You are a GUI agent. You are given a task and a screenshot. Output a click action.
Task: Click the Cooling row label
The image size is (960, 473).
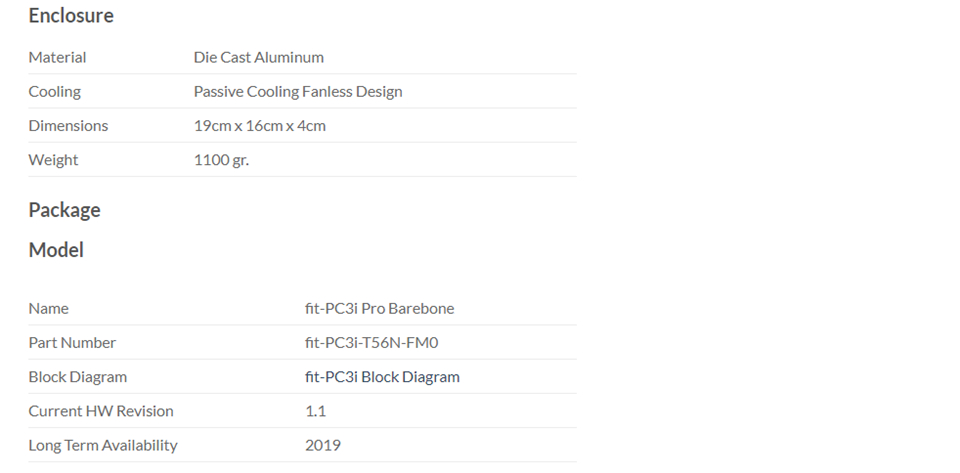pos(54,91)
